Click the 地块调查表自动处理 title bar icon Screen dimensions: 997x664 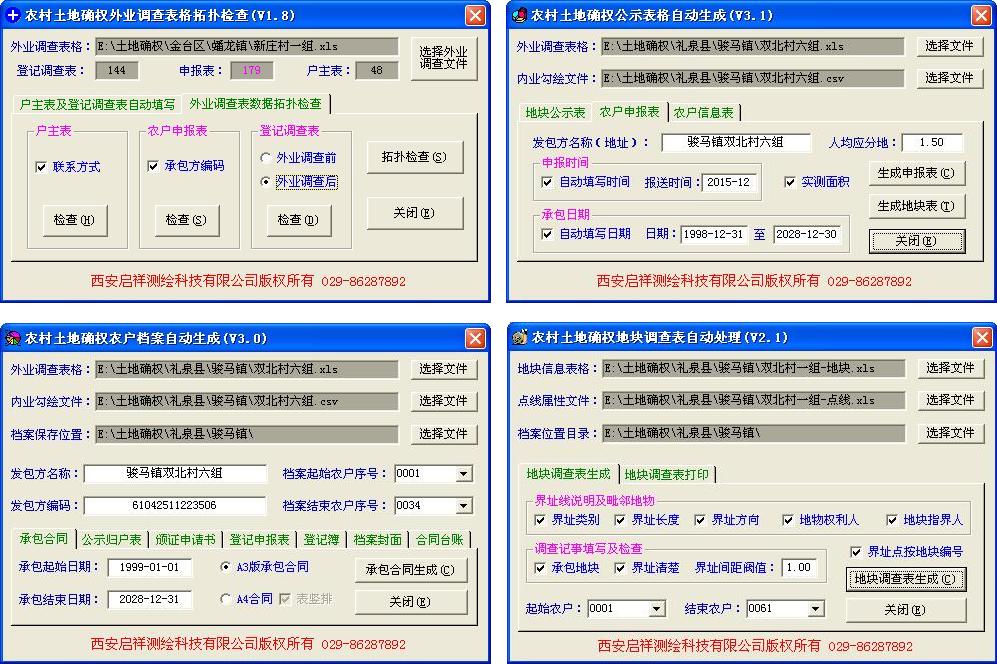(521, 337)
